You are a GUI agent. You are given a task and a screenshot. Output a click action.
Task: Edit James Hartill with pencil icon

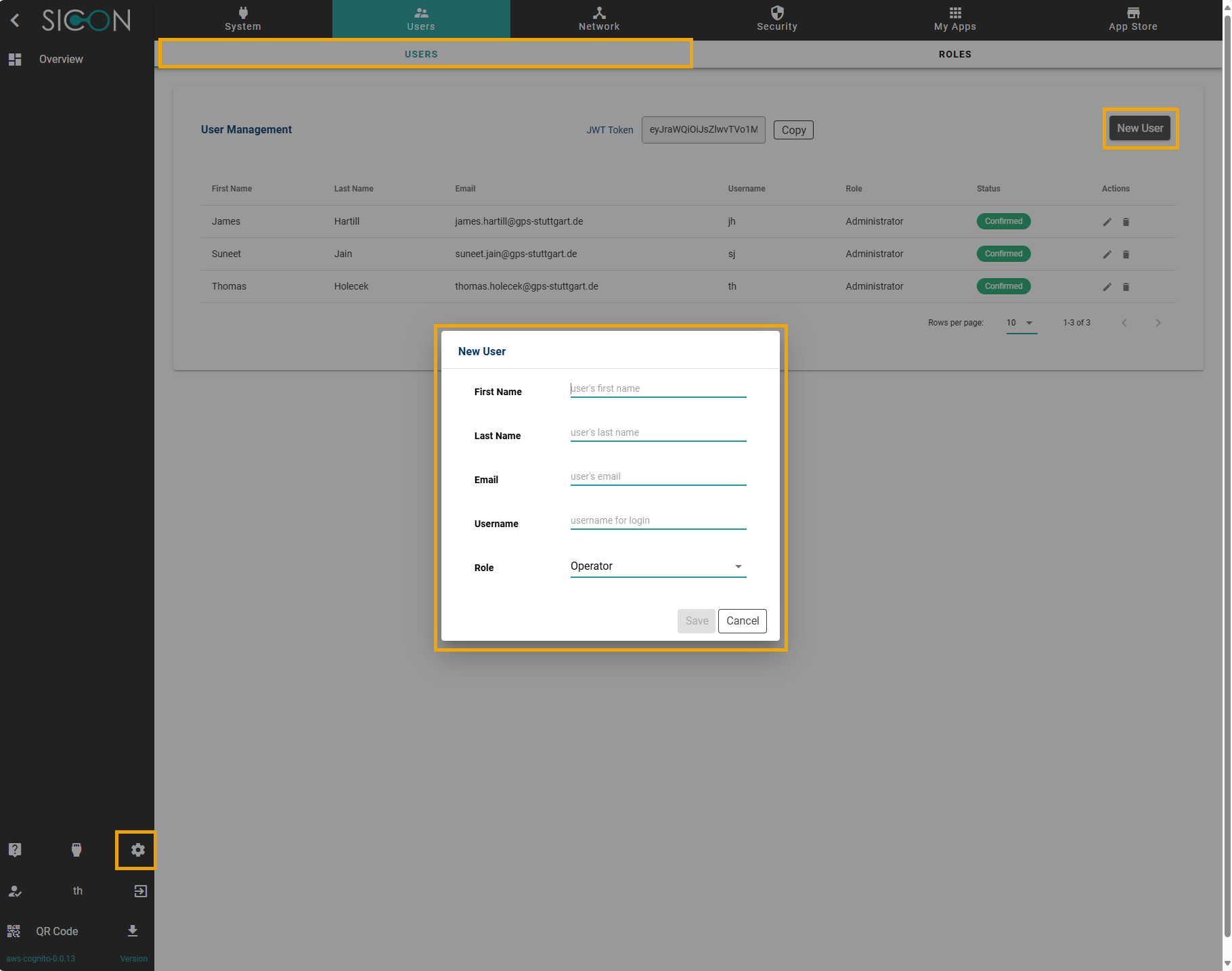pos(1107,222)
